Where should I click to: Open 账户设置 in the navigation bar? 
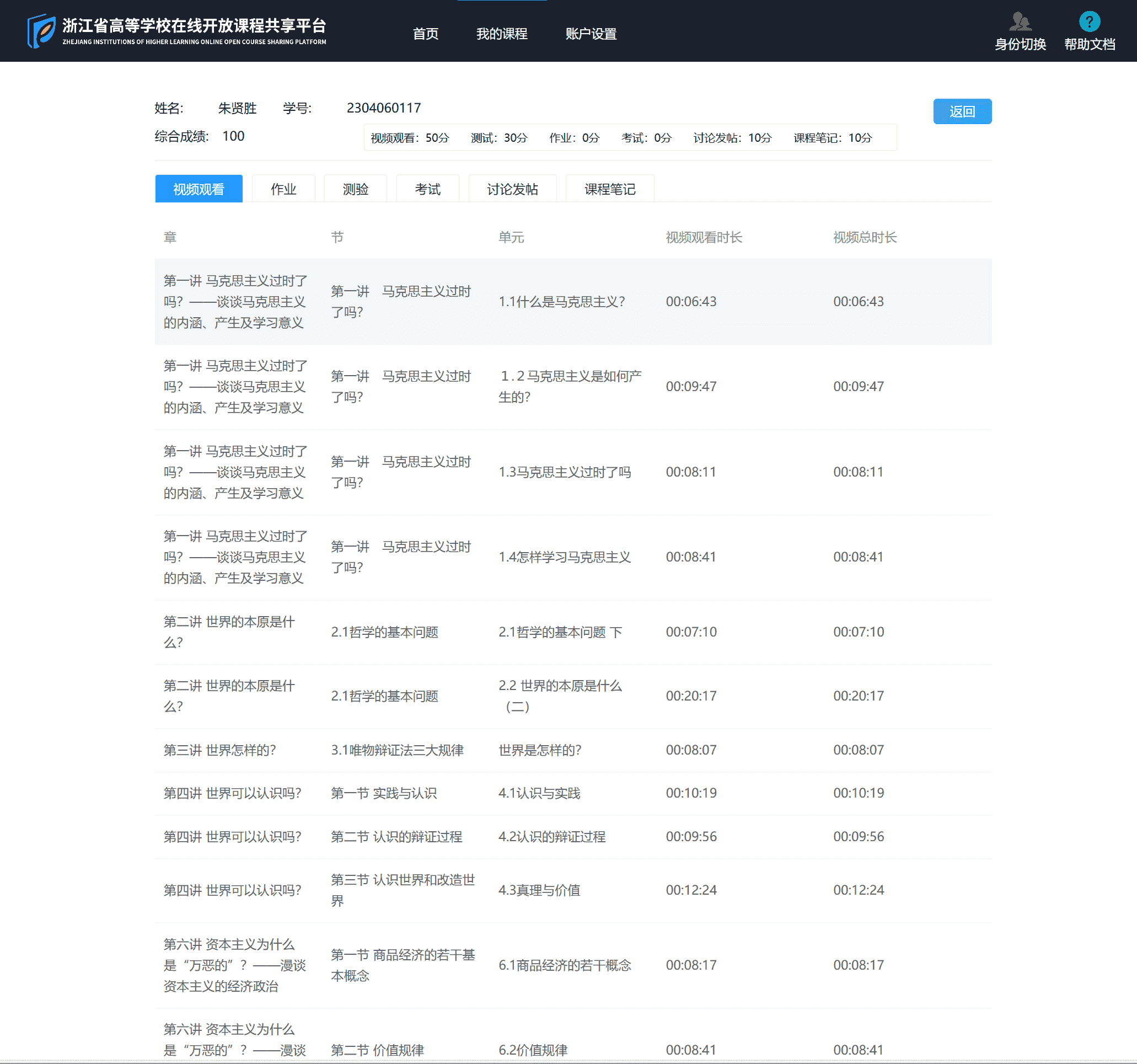pos(590,33)
